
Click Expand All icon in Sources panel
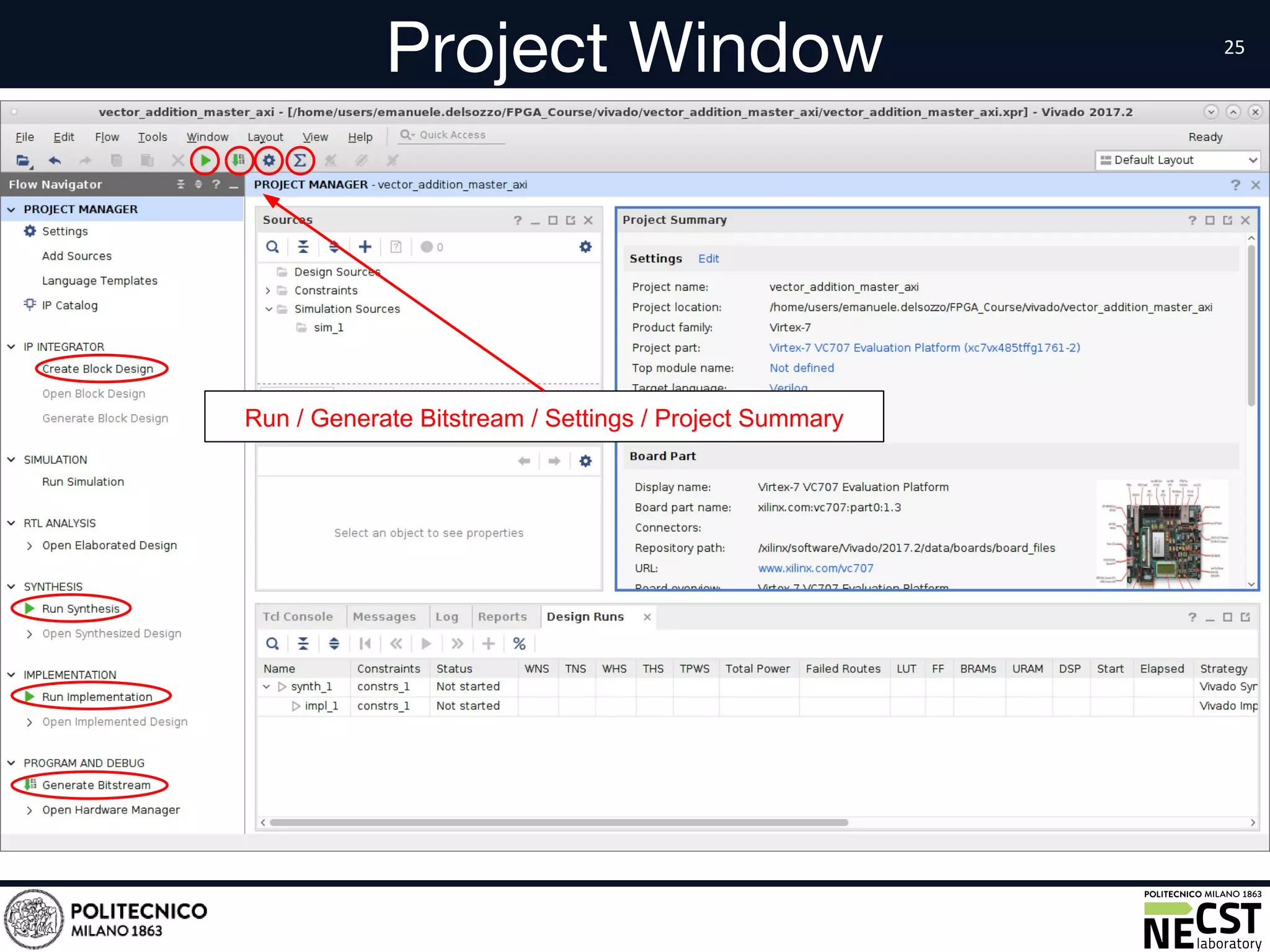[x=334, y=247]
